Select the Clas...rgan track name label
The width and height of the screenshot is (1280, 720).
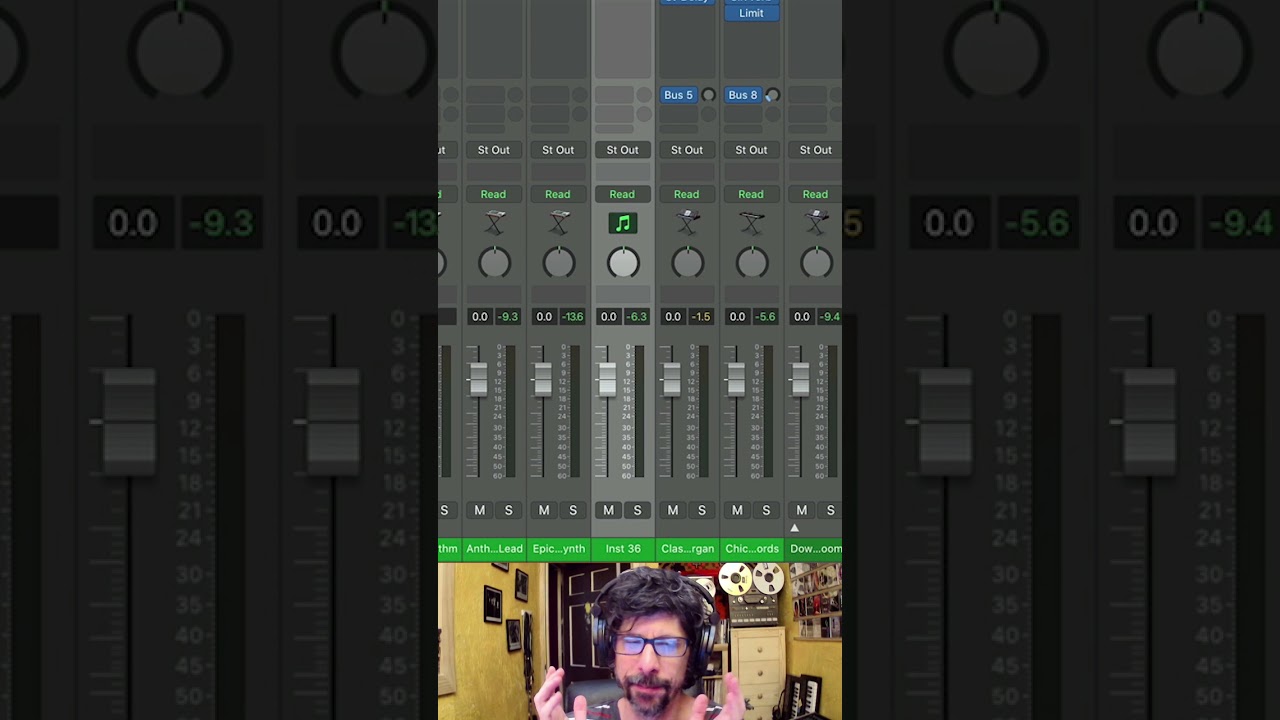pyautogui.click(x=687, y=549)
